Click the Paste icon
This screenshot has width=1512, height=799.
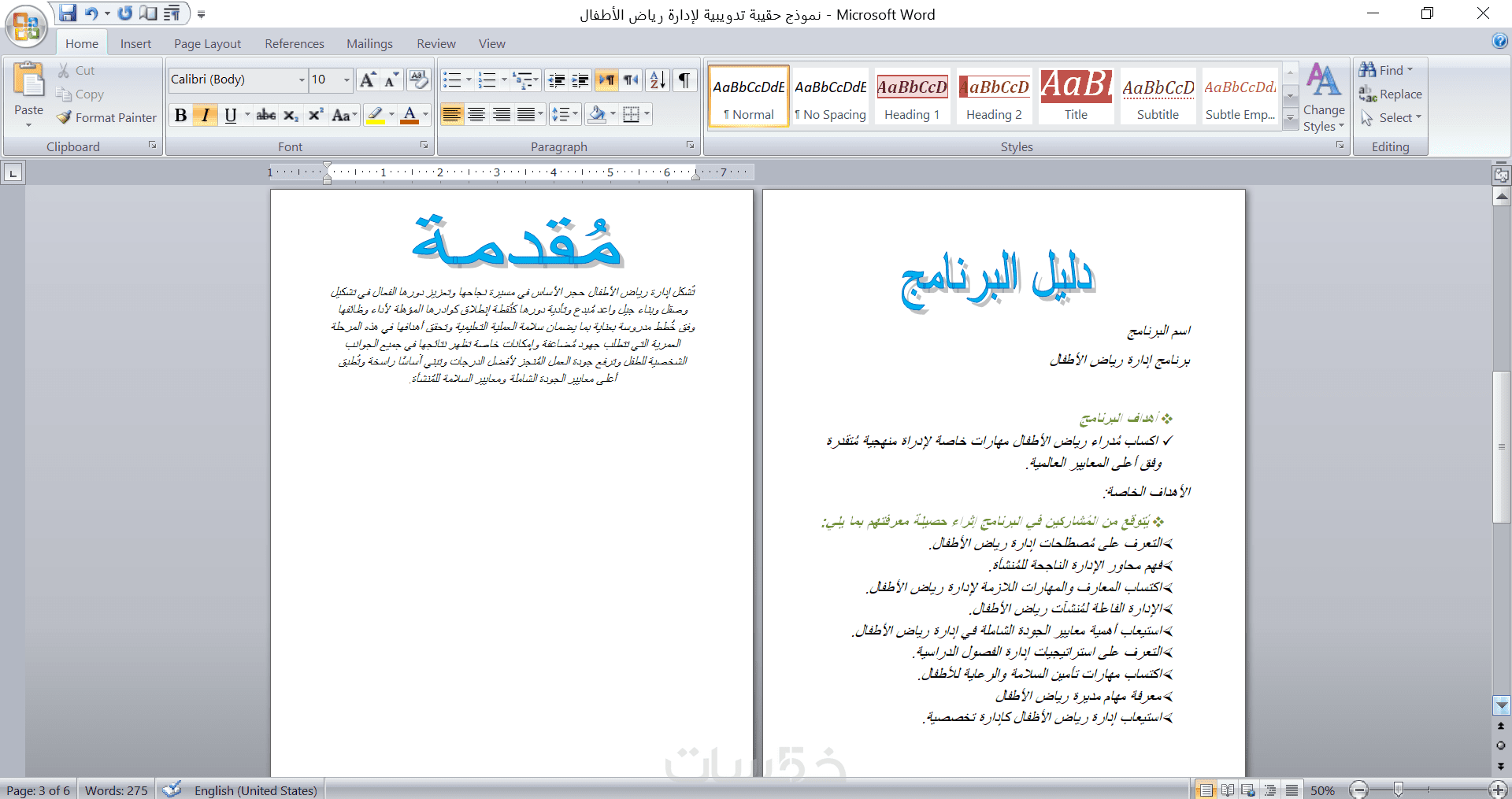[x=29, y=79]
